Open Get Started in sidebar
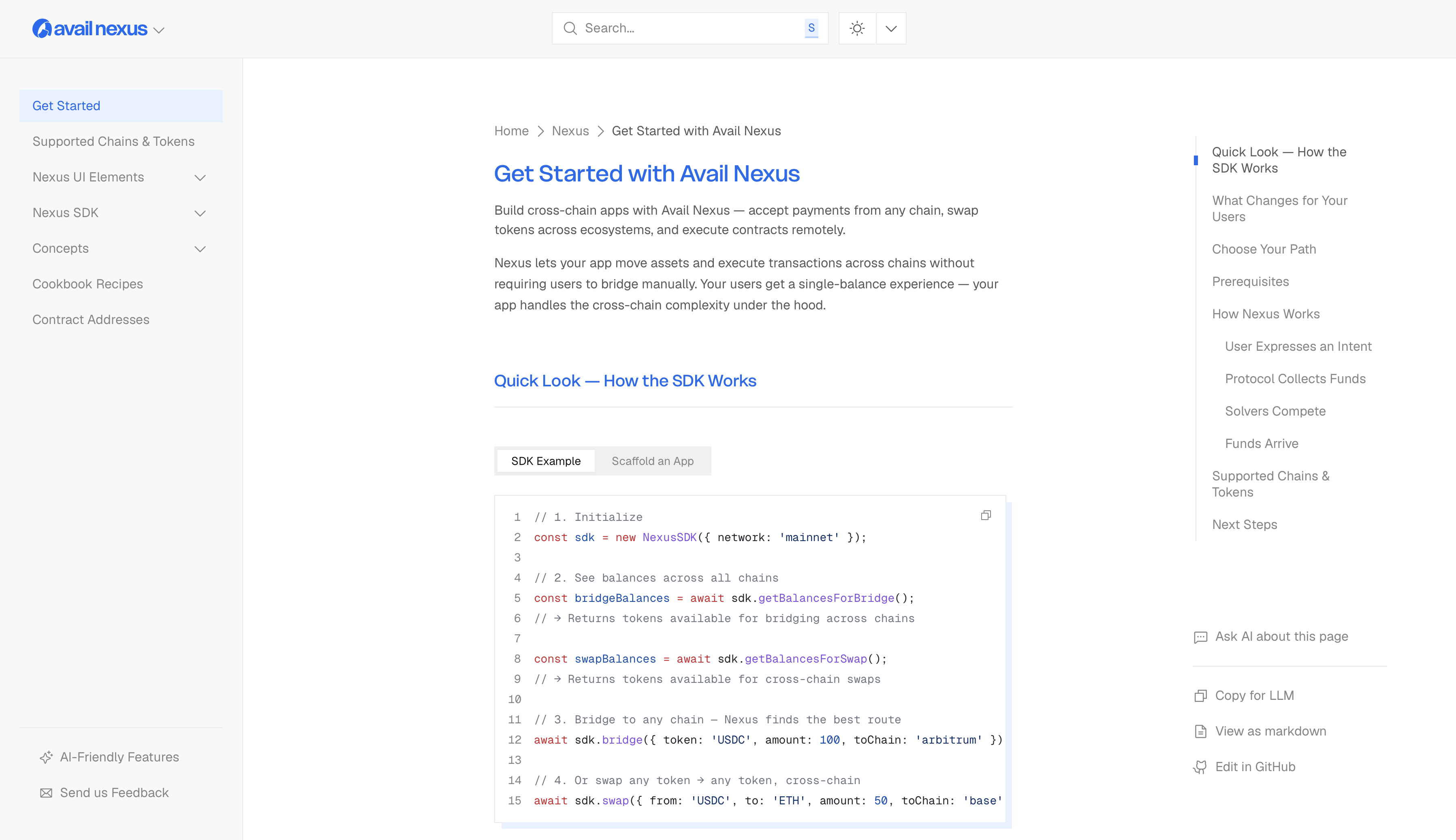 [121, 106]
